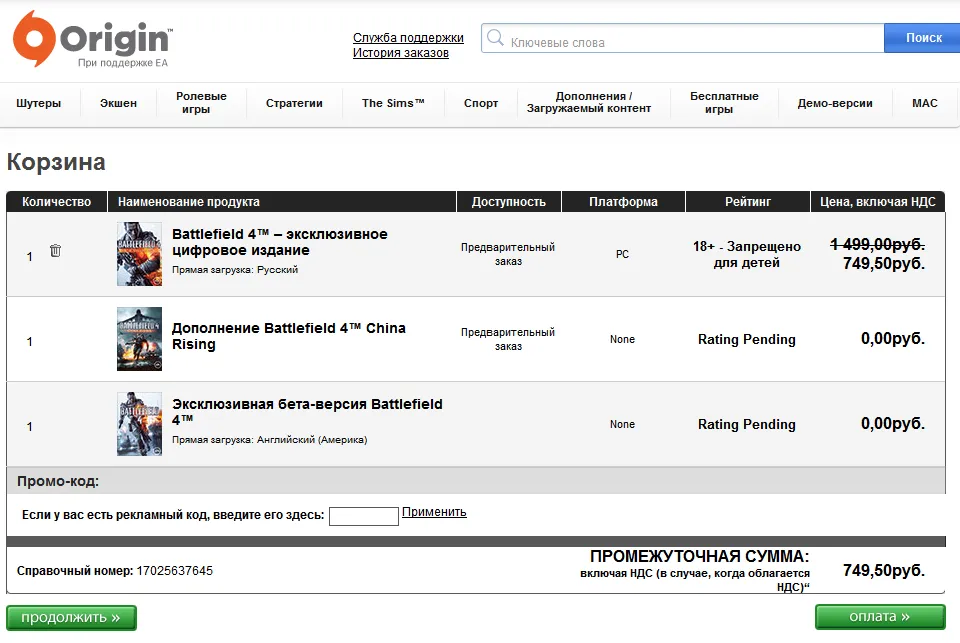960x643 pixels.
Task: Click the Origin logo
Action: (x=92, y=40)
